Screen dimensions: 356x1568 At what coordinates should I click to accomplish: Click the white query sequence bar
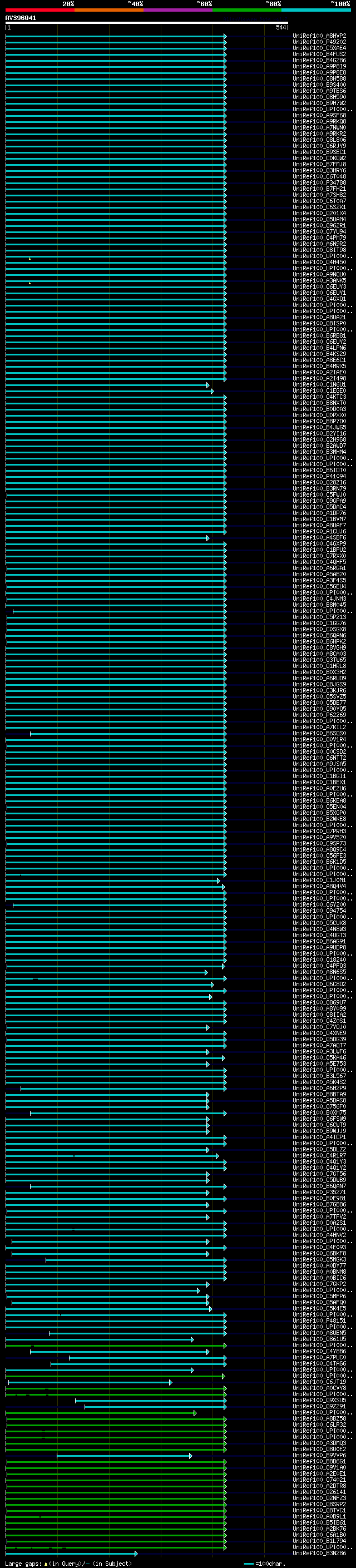(x=147, y=22)
